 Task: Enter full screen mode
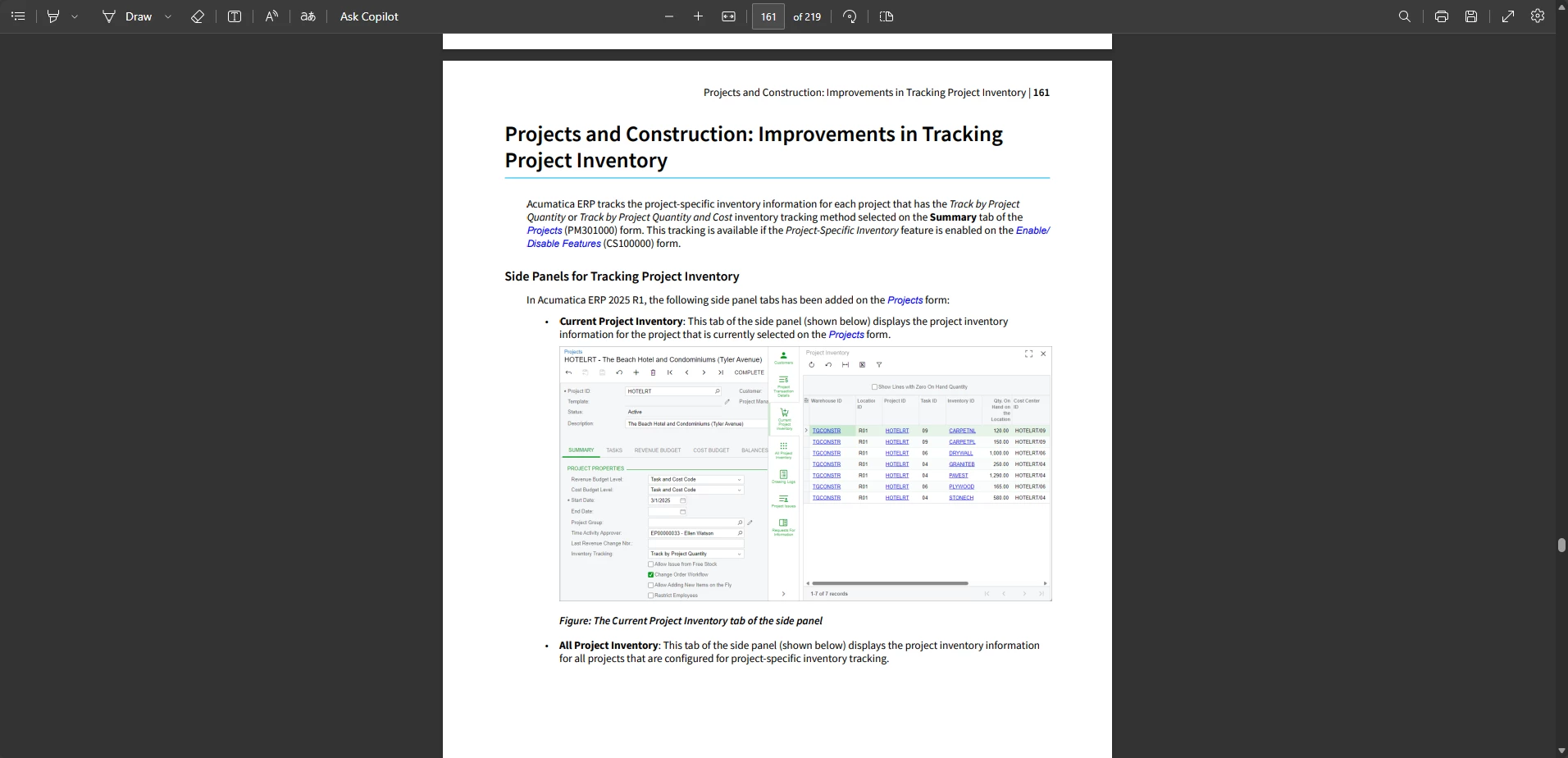[1508, 16]
